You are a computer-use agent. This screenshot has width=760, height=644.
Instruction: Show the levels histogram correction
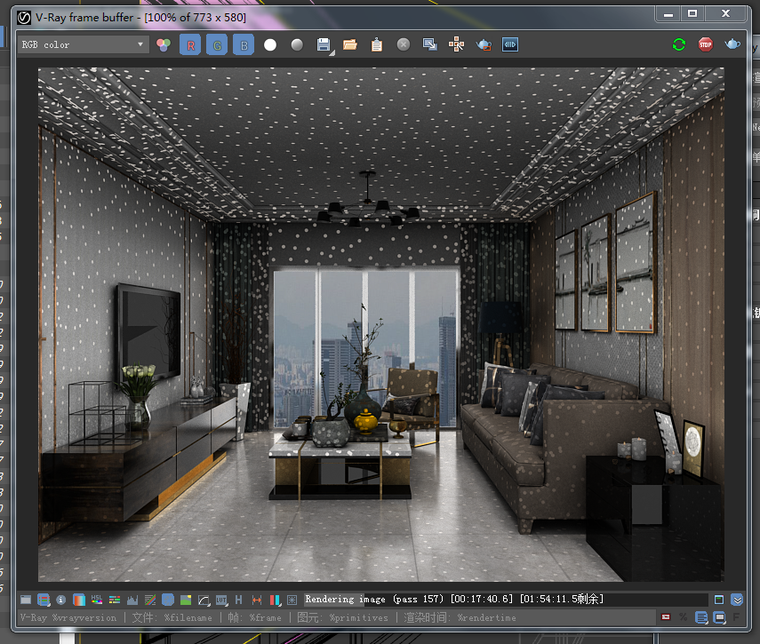(x=131, y=600)
